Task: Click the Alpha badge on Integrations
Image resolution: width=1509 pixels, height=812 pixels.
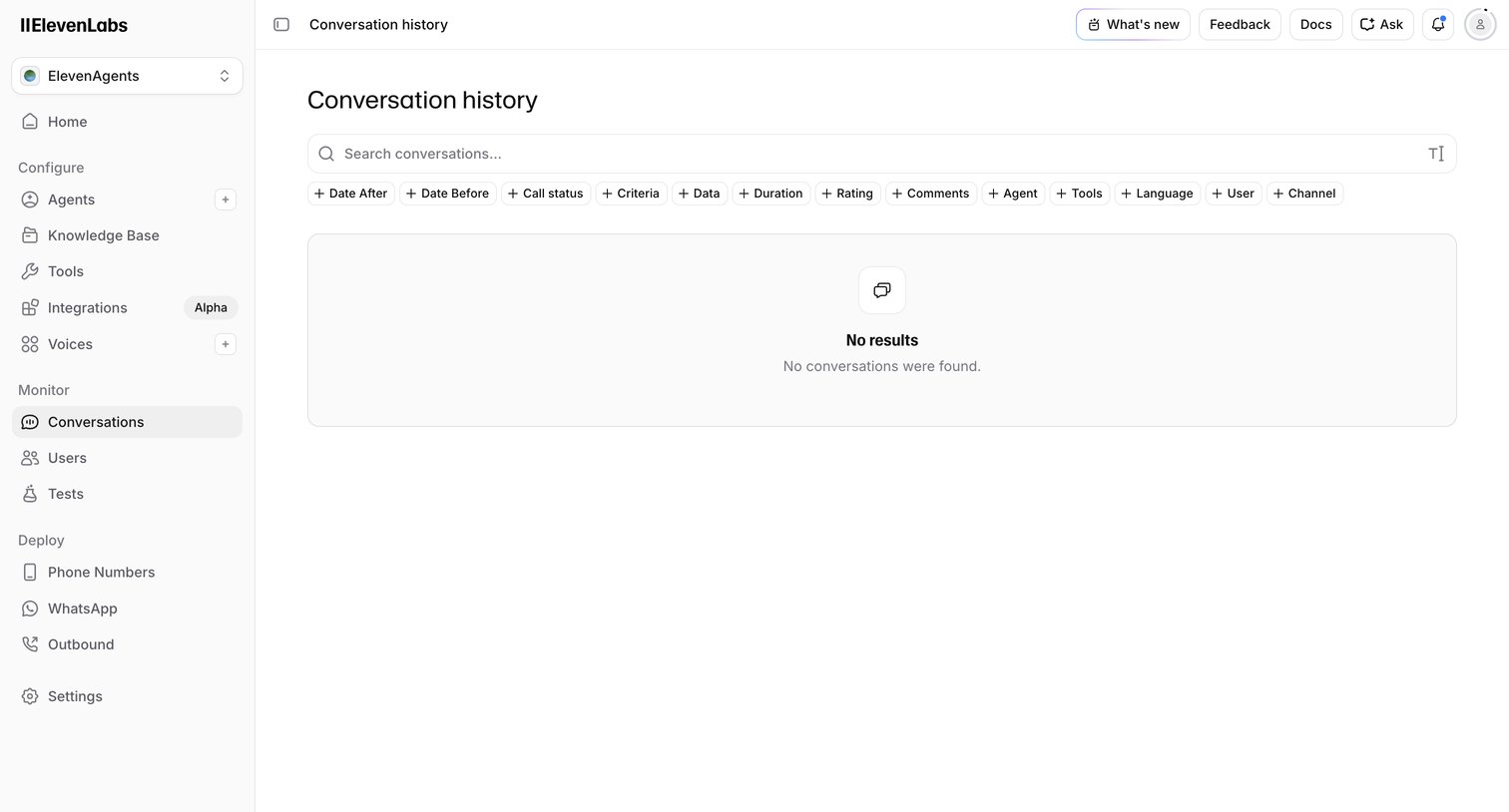Action: (211, 307)
